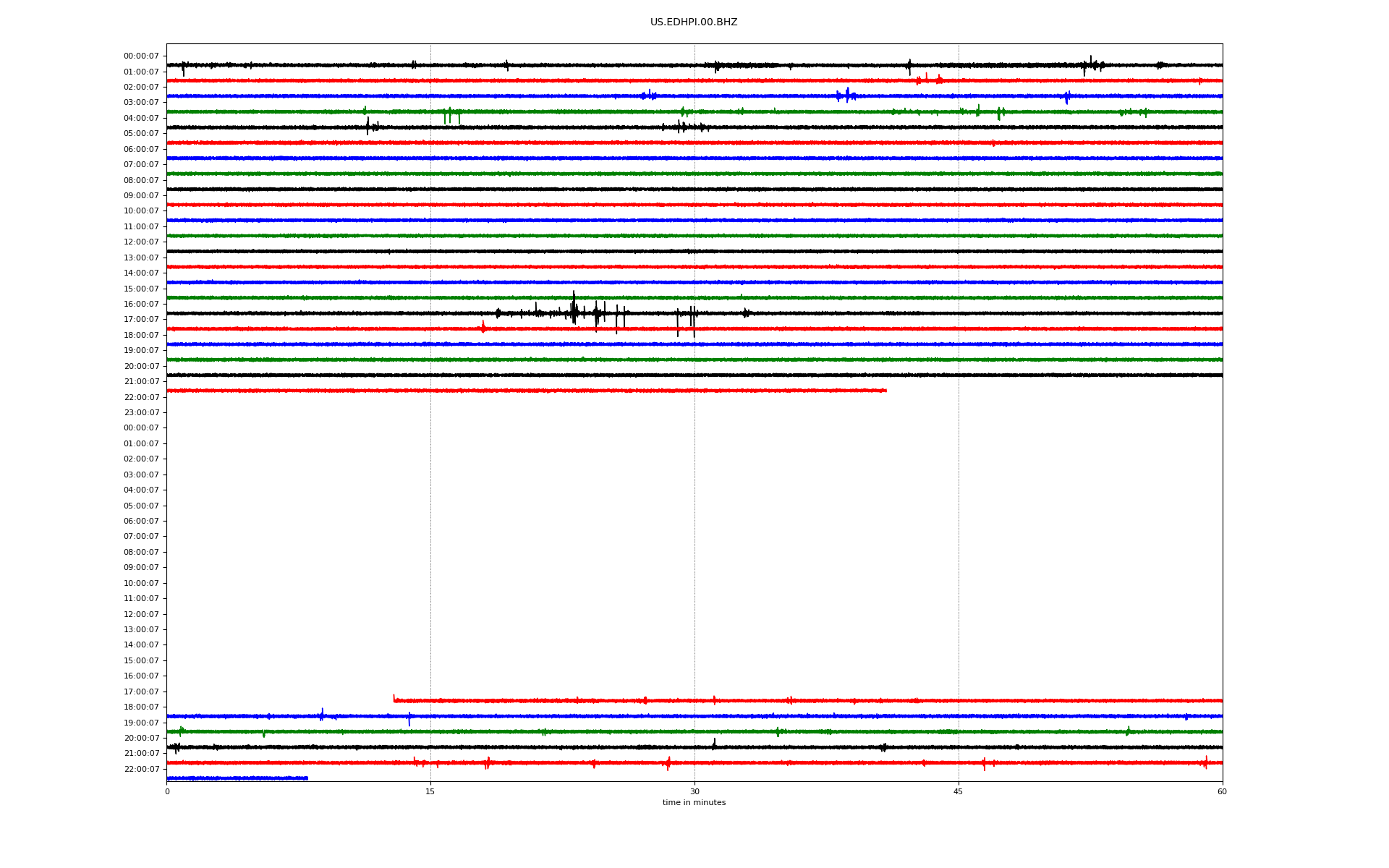The width and height of the screenshot is (1389, 868).
Task: Click the x-axis tick label 45
Action: [959, 791]
